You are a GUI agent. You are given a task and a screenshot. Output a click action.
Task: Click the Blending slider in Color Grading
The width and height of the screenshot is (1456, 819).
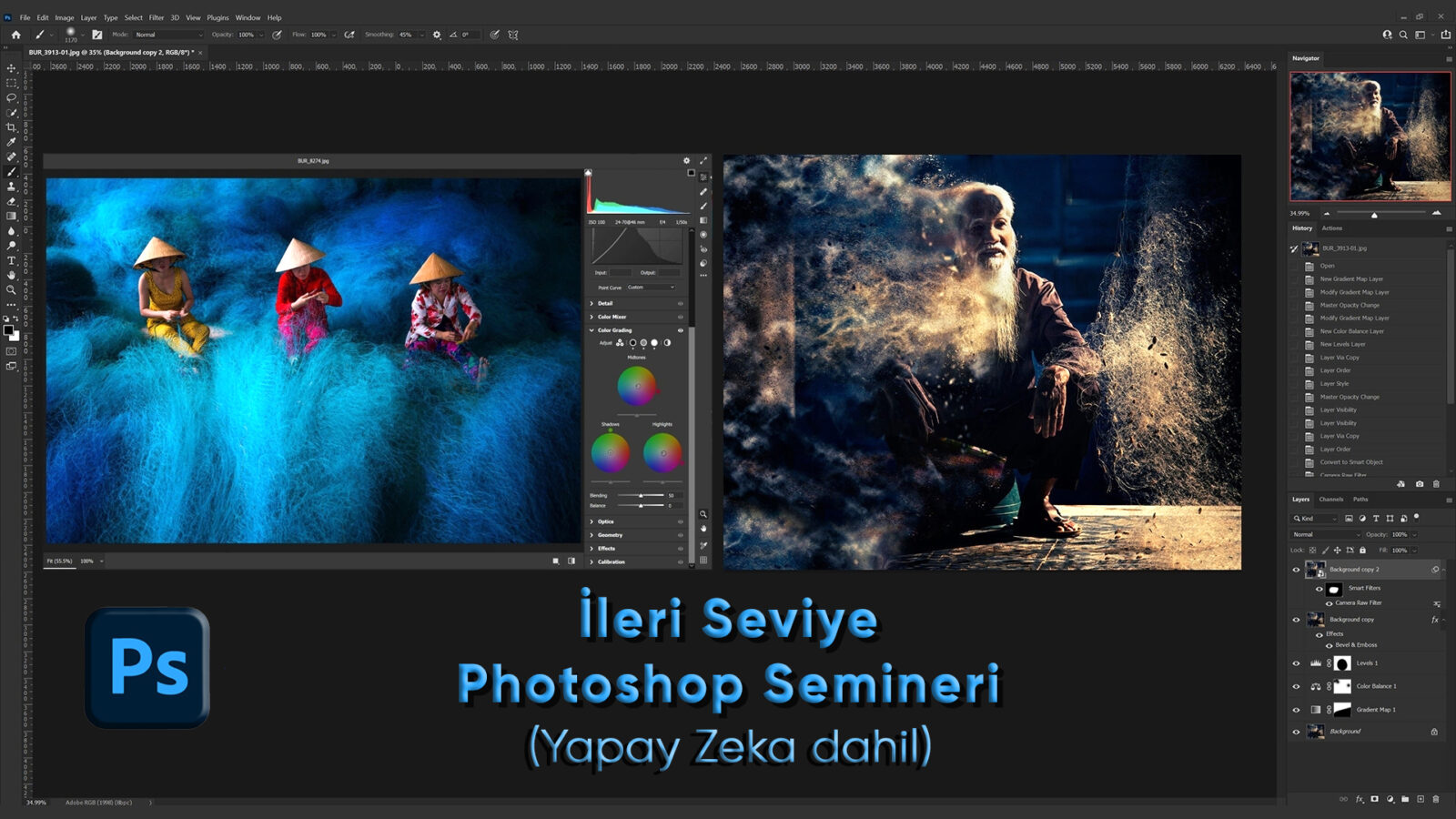pos(641,495)
